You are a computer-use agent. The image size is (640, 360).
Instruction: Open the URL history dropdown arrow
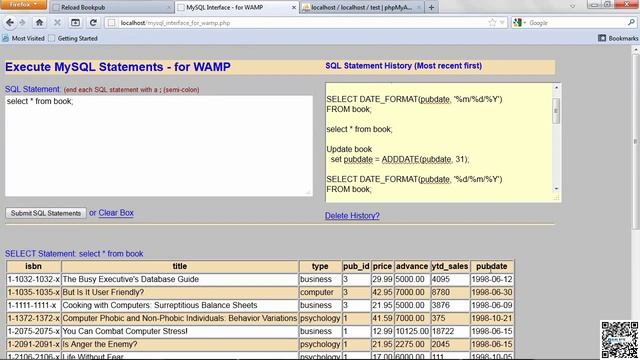point(502,23)
